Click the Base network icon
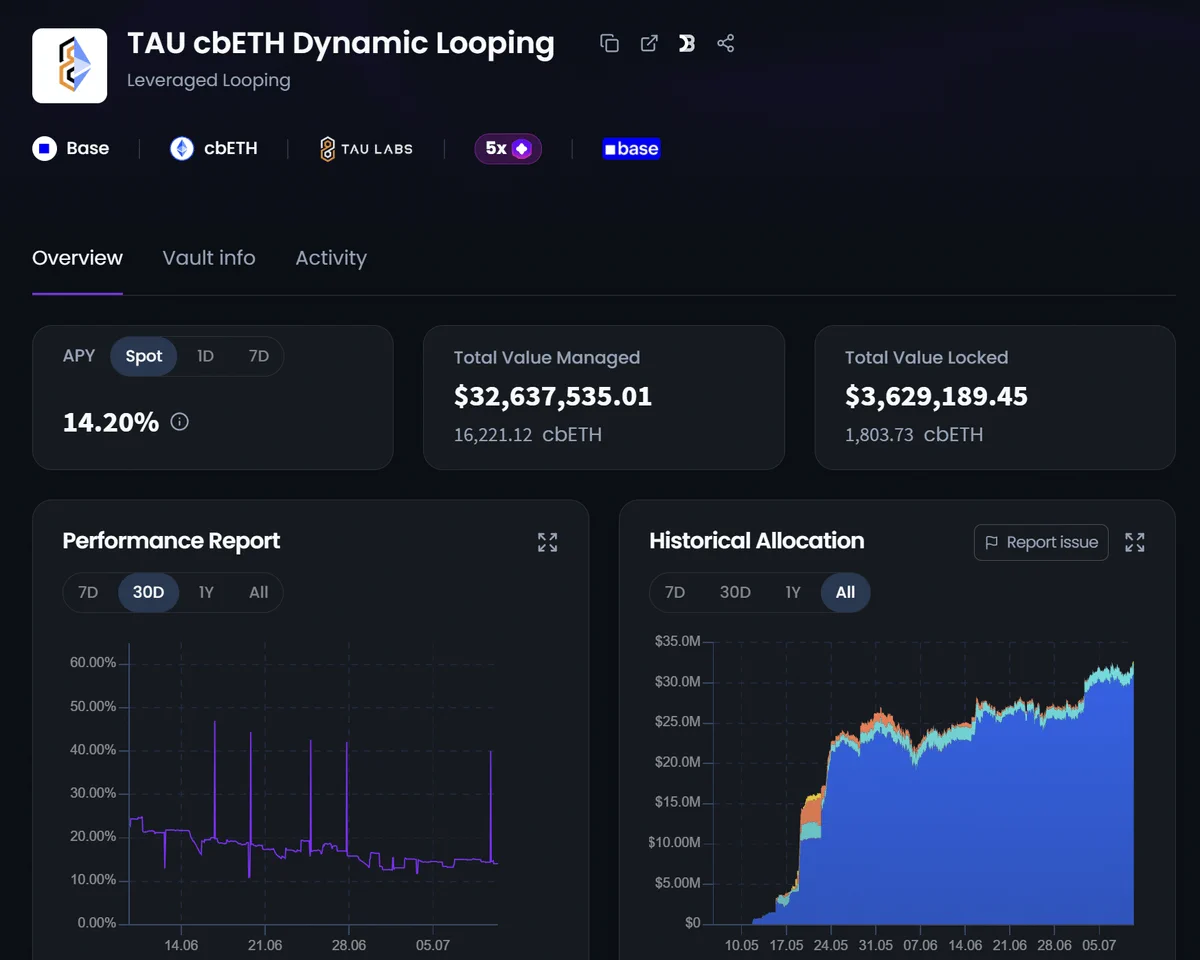The height and width of the screenshot is (960, 1200). click(44, 149)
